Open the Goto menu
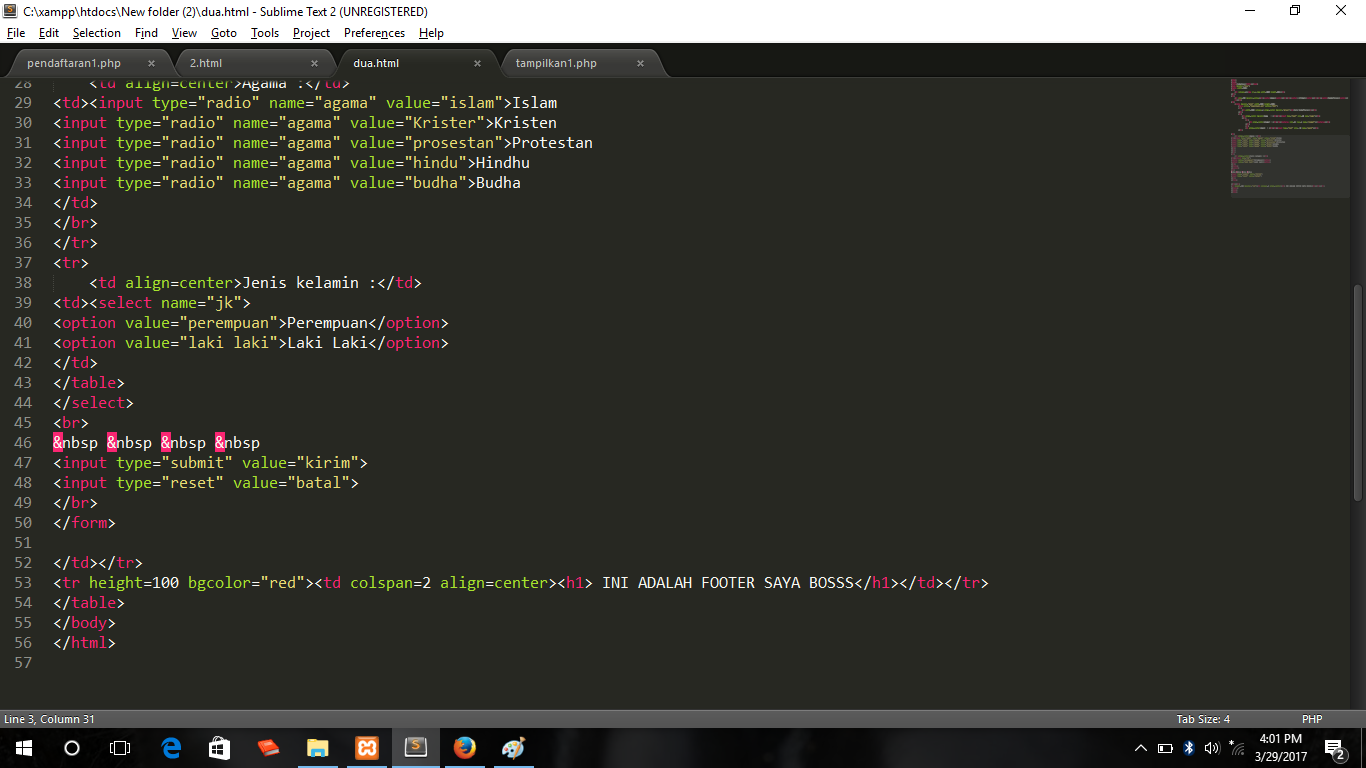This screenshot has height=768, width=1366. [x=224, y=33]
